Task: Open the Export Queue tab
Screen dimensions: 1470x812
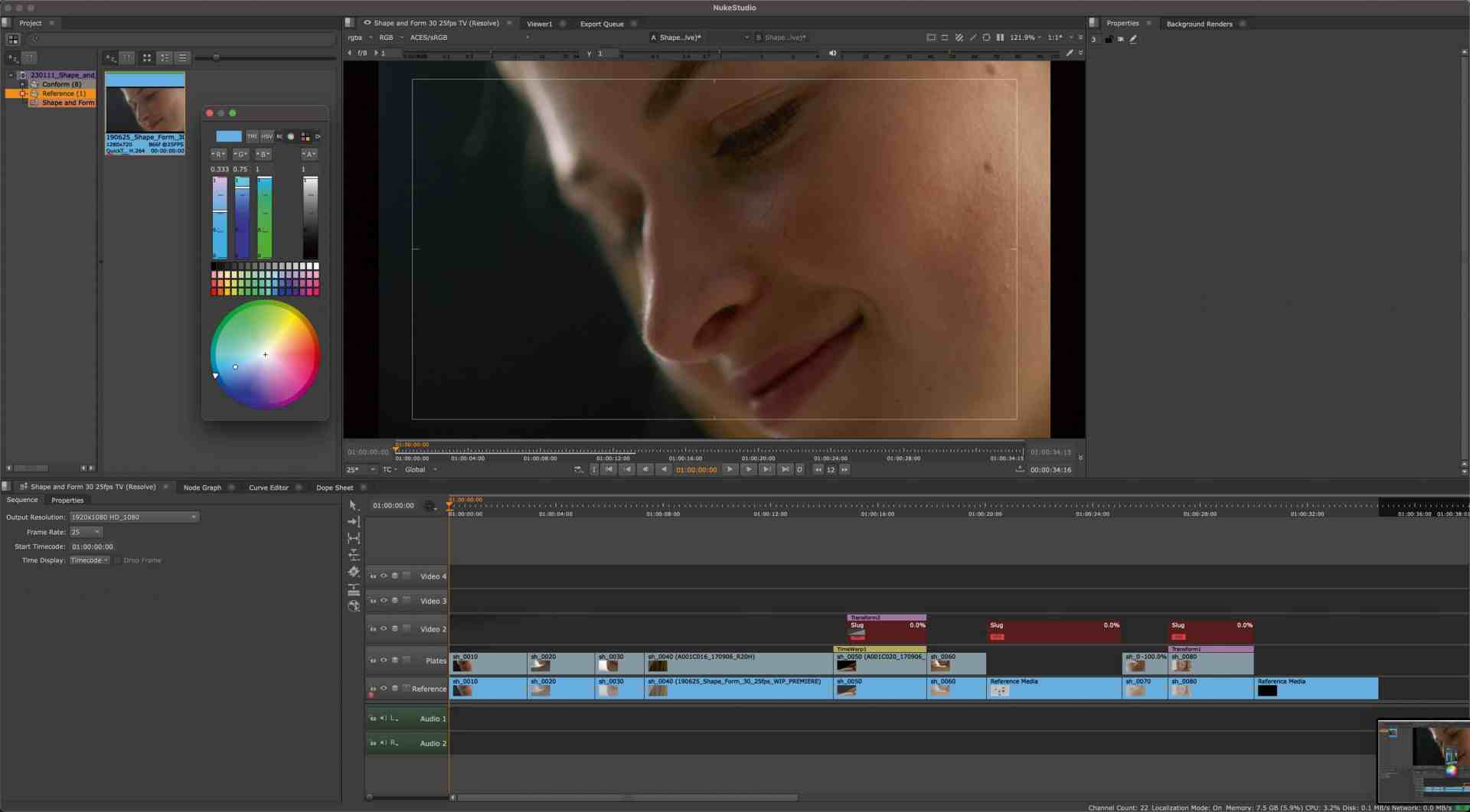Action: tap(602, 24)
